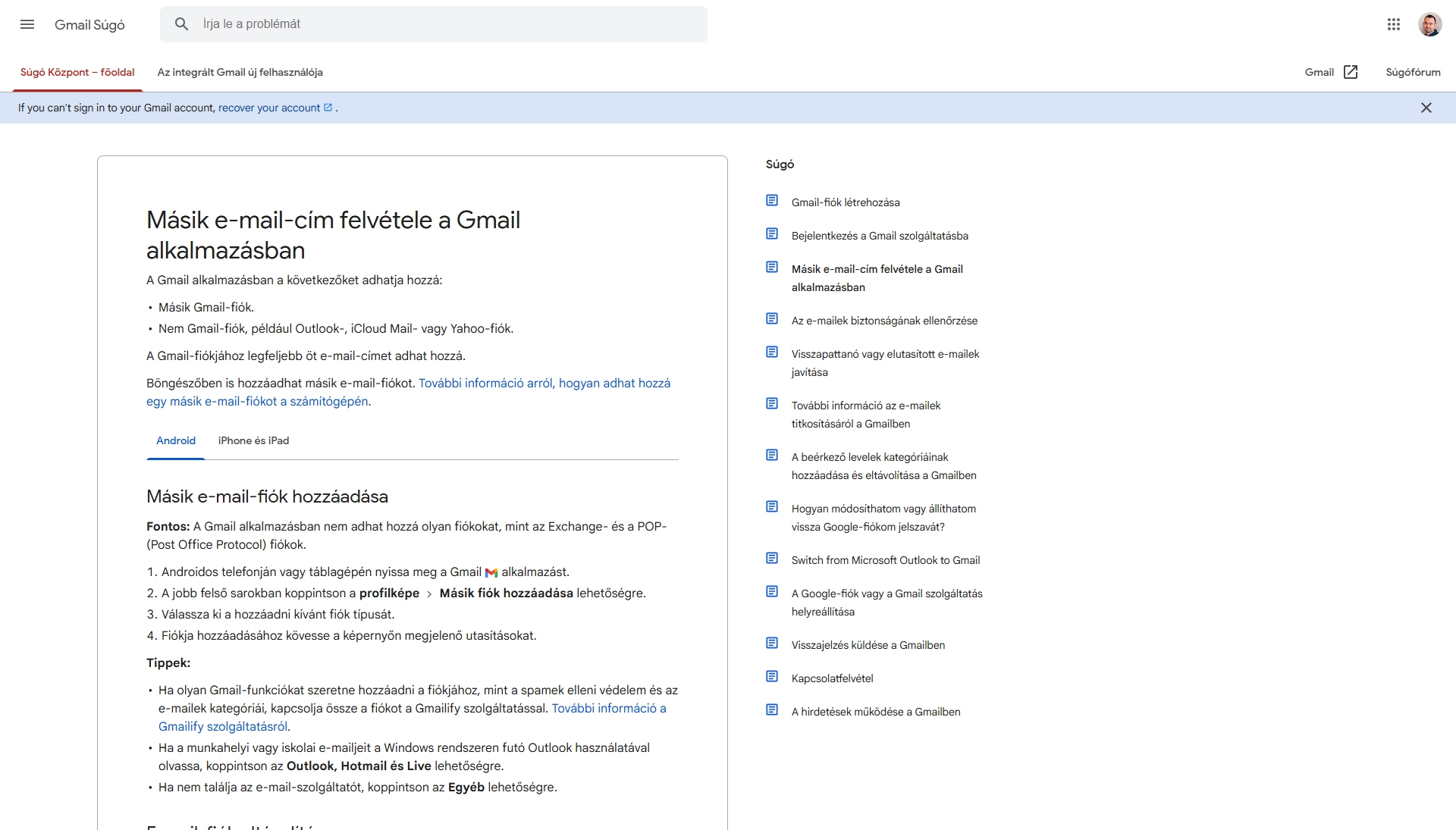Open the hamburger navigation menu
The width and height of the screenshot is (1456, 830).
coord(27,24)
